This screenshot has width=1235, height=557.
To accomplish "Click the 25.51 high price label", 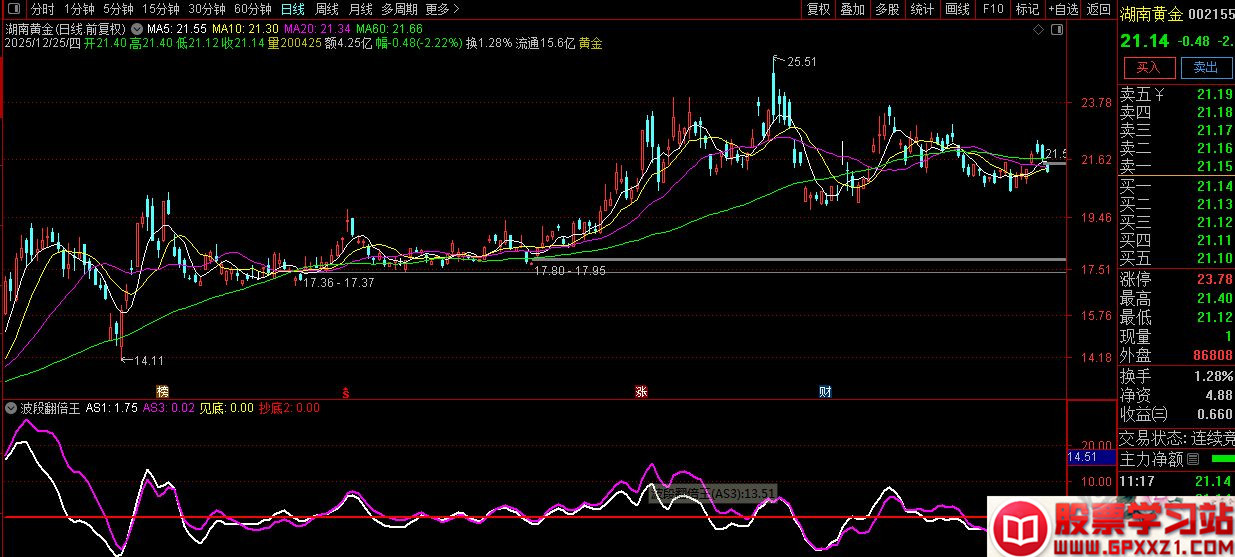I will [801, 62].
